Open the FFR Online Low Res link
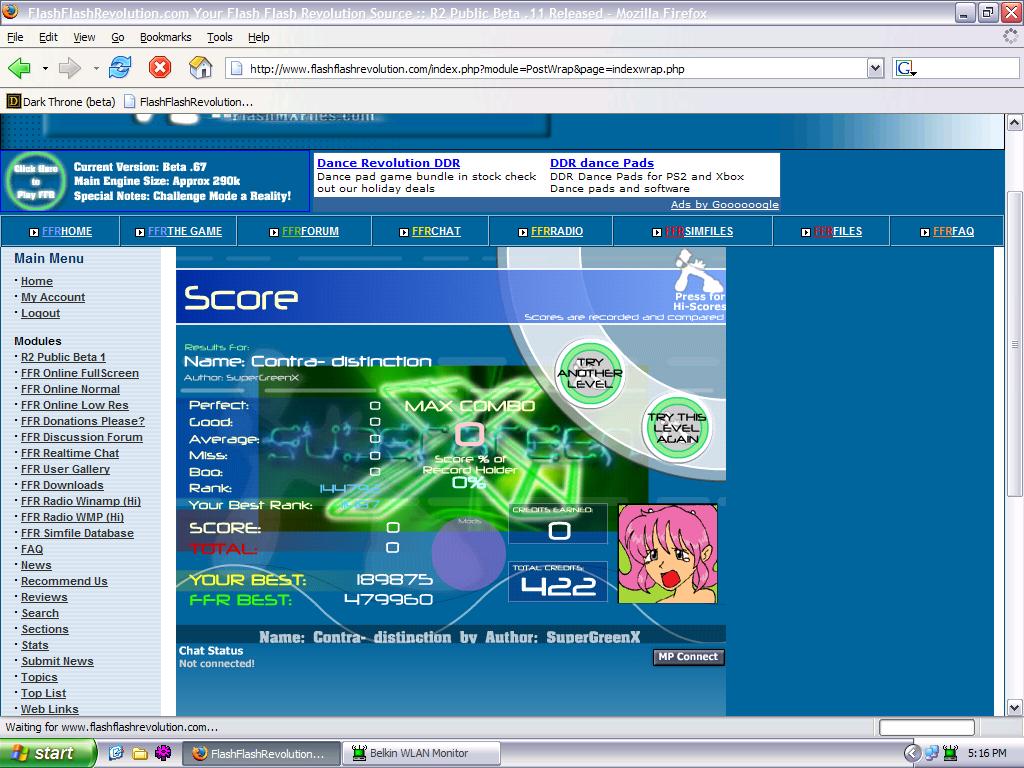 (x=74, y=405)
